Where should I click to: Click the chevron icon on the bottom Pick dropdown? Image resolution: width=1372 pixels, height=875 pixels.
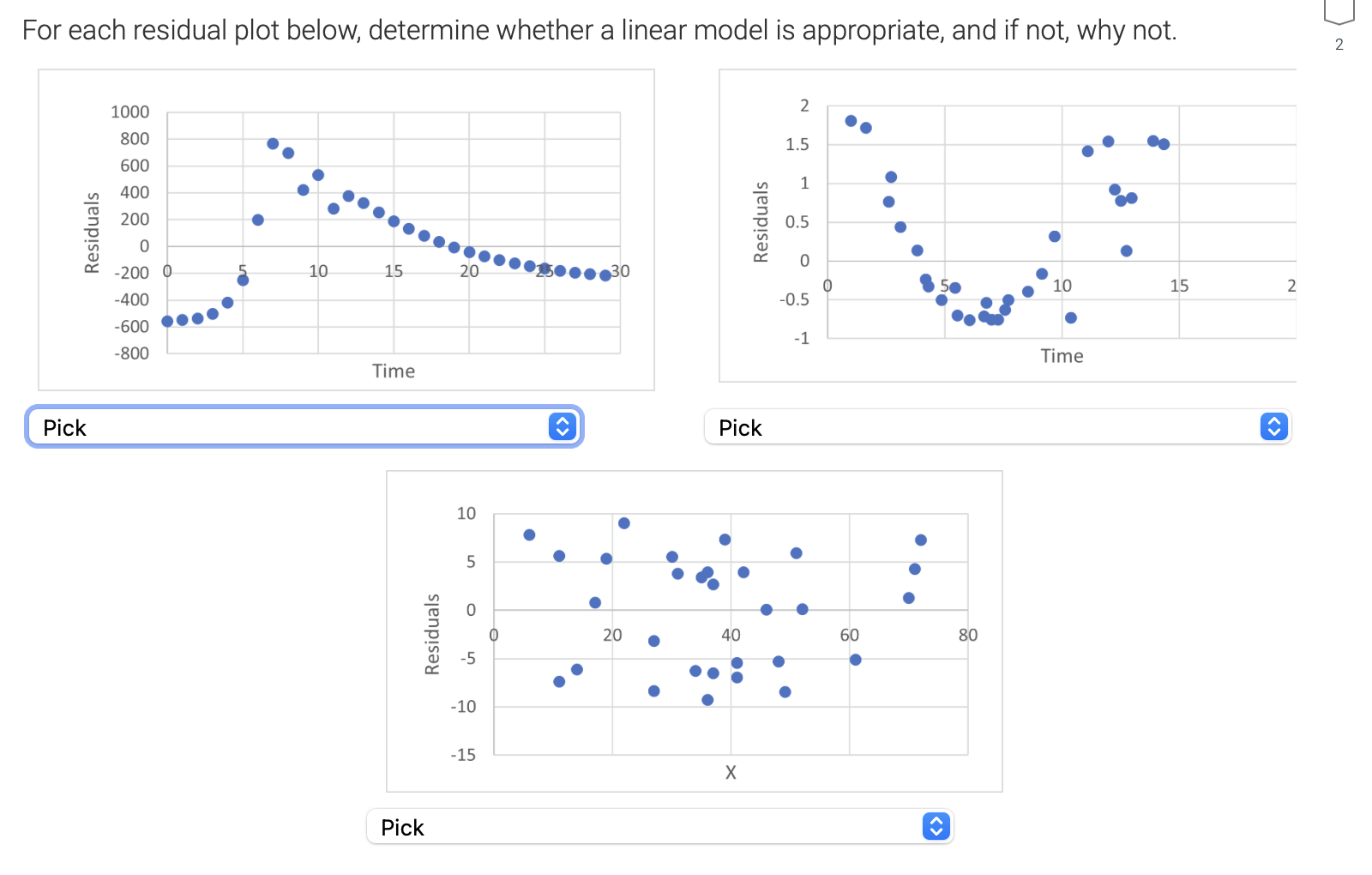[x=936, y=826]
